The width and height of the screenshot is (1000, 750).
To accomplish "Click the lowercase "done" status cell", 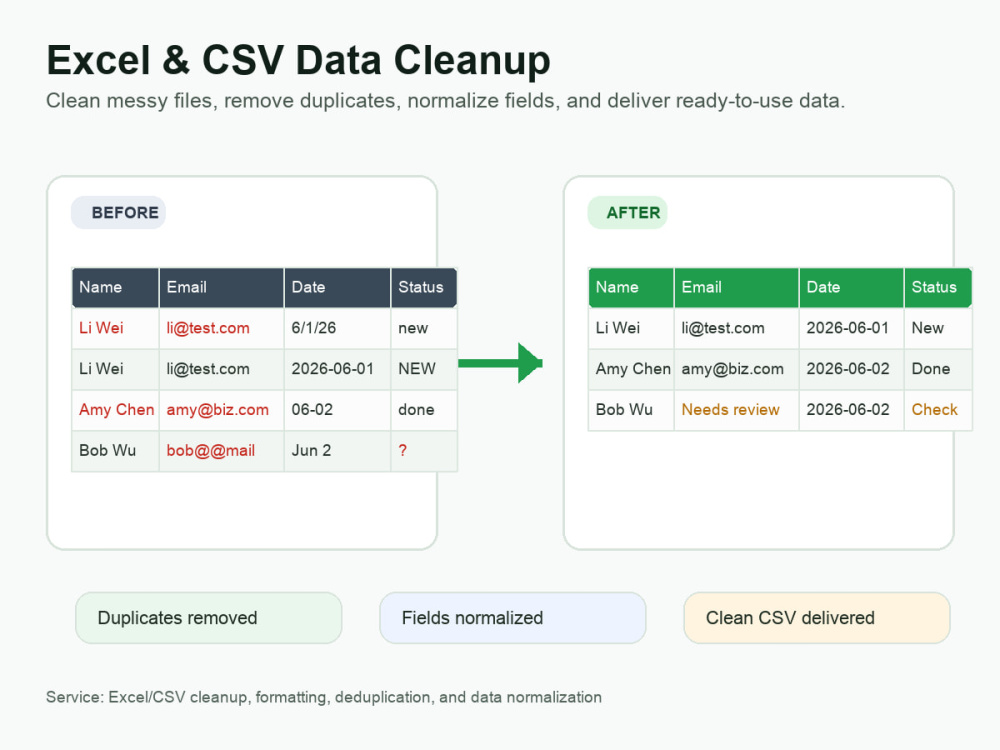I will click(424, 410).
